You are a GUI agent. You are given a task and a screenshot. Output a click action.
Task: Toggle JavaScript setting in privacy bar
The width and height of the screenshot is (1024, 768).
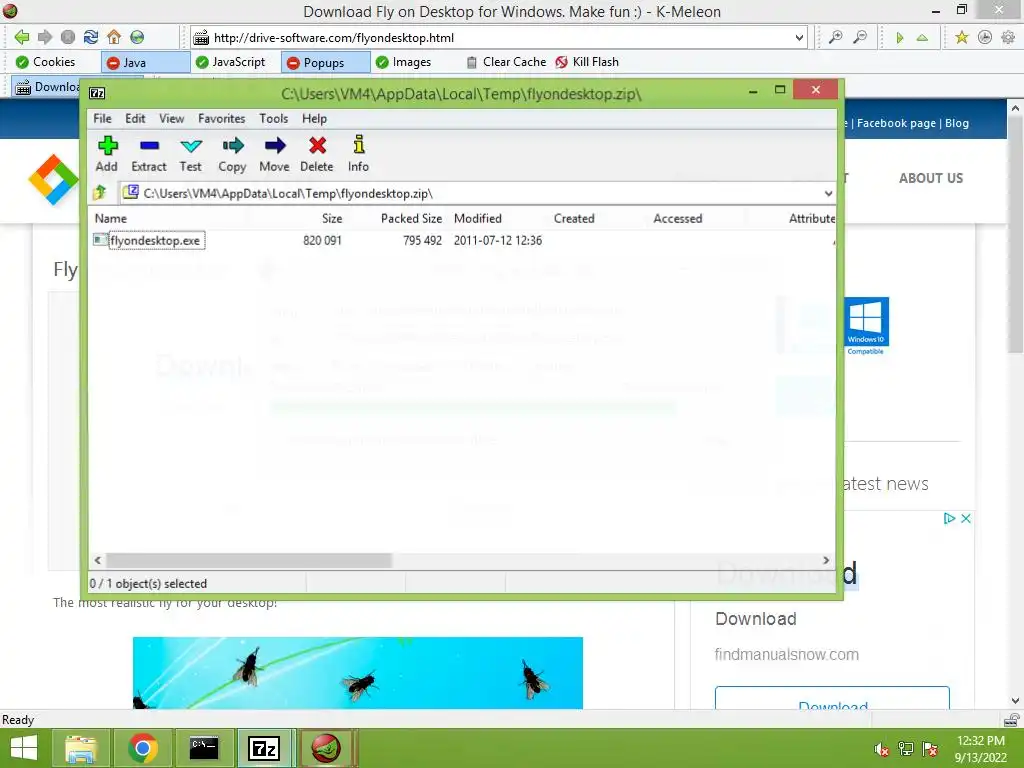click(x=231, y=62)
